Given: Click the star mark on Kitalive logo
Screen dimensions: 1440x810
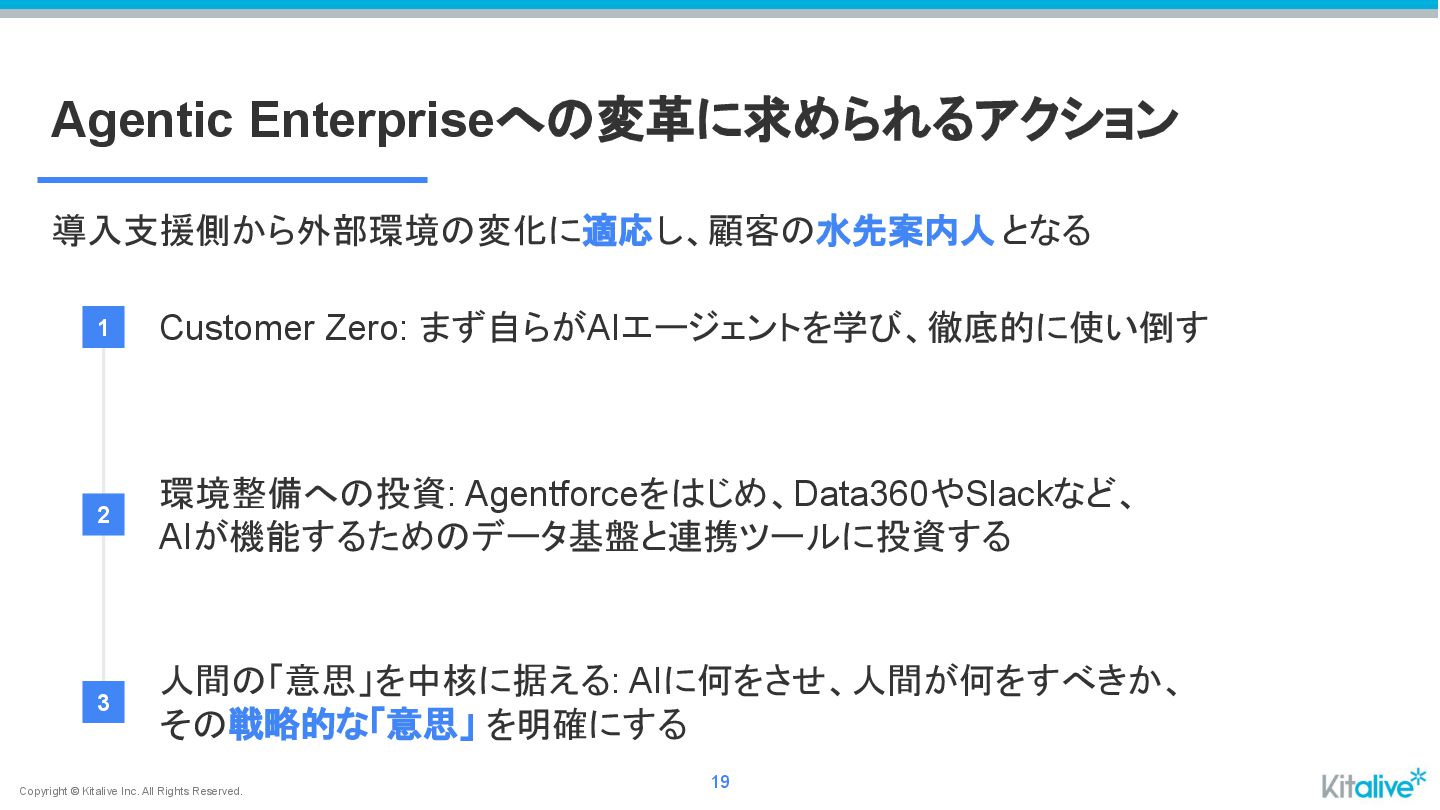Looking at the screenshot, I should pyautogui.click(x=1417, y=776).
